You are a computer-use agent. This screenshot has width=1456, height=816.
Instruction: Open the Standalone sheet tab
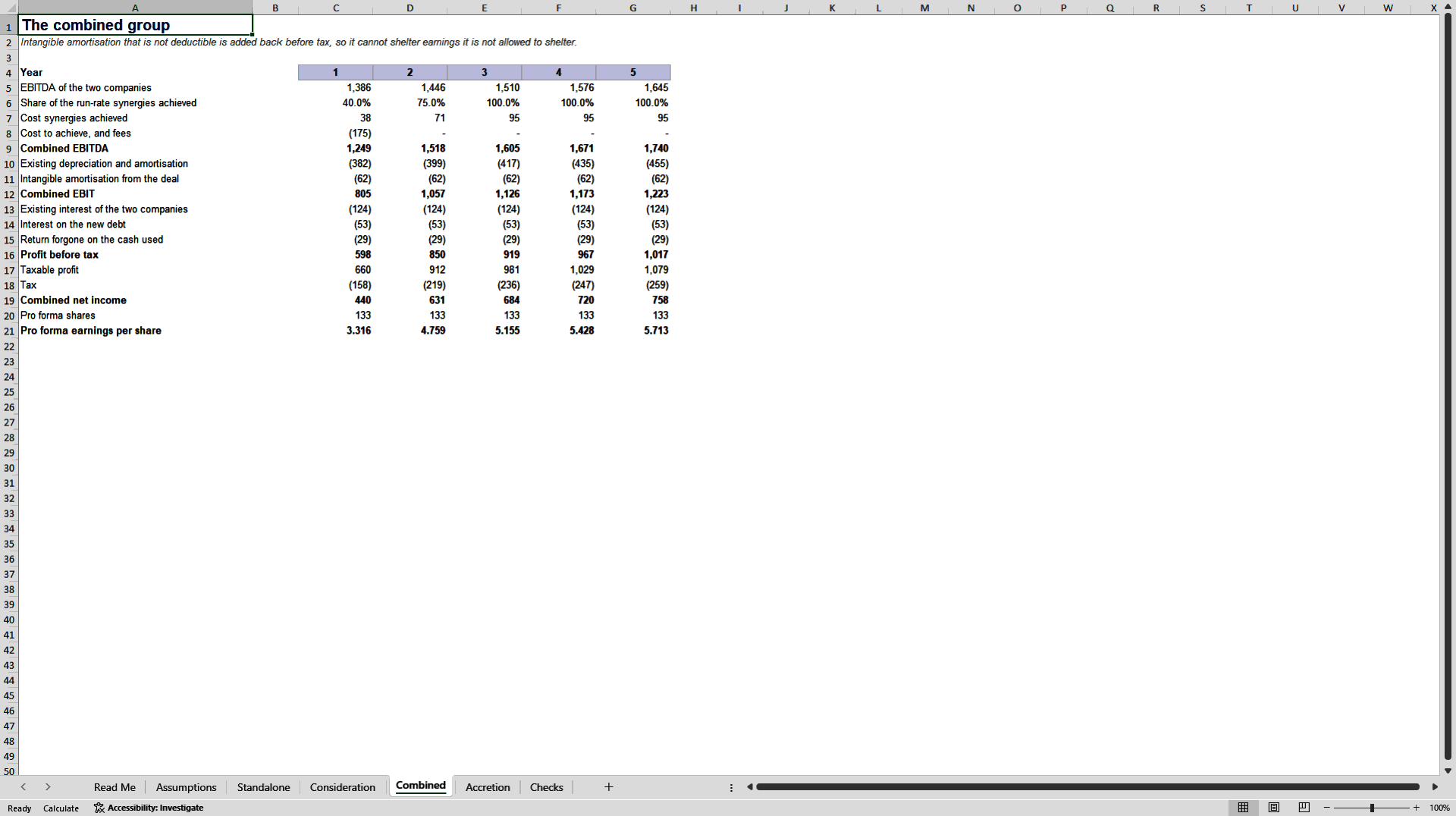(263, 787)
